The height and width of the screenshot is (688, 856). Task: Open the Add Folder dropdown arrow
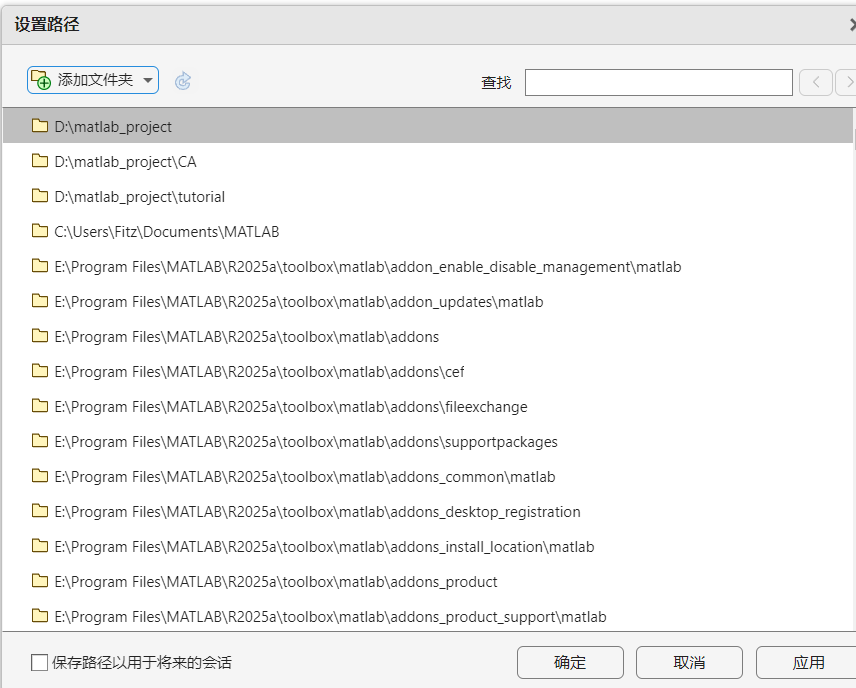click(x=148, y=80)
